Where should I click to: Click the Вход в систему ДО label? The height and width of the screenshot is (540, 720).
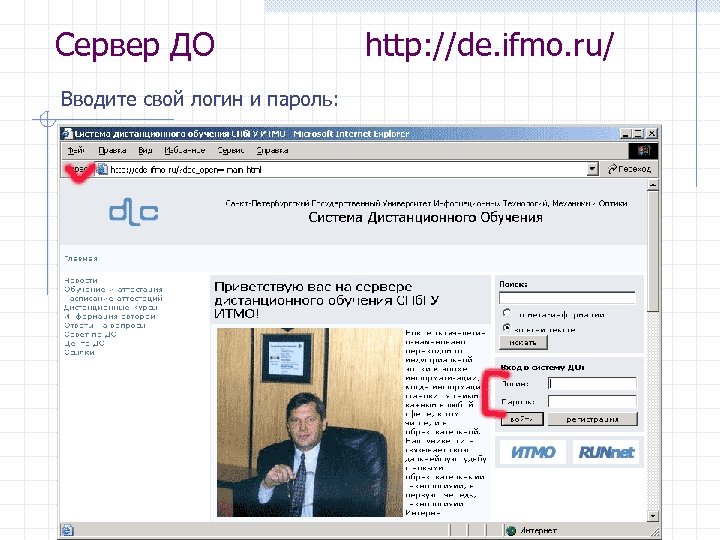[x=542, y=367]
